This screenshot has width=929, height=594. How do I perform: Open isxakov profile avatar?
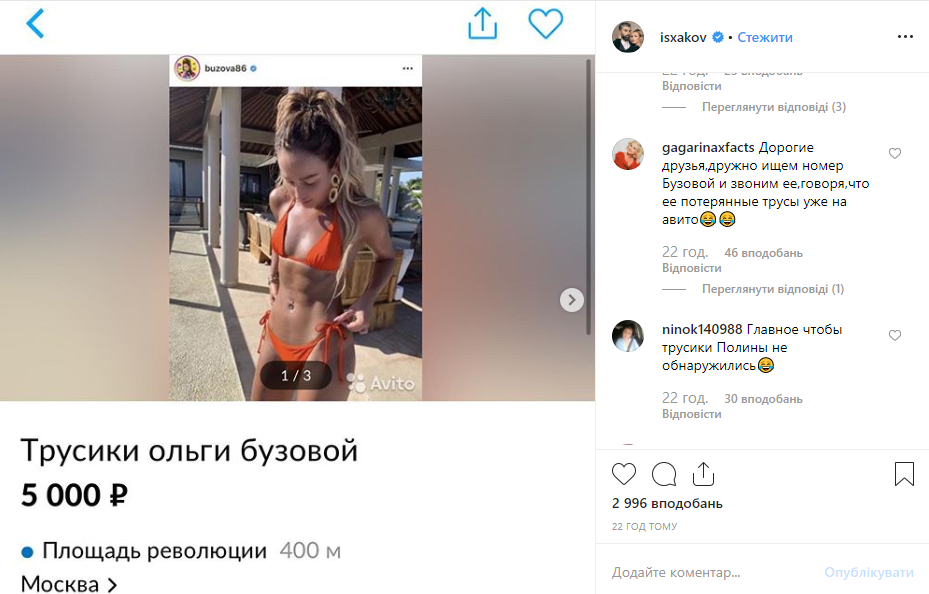[x=628, y=37]
